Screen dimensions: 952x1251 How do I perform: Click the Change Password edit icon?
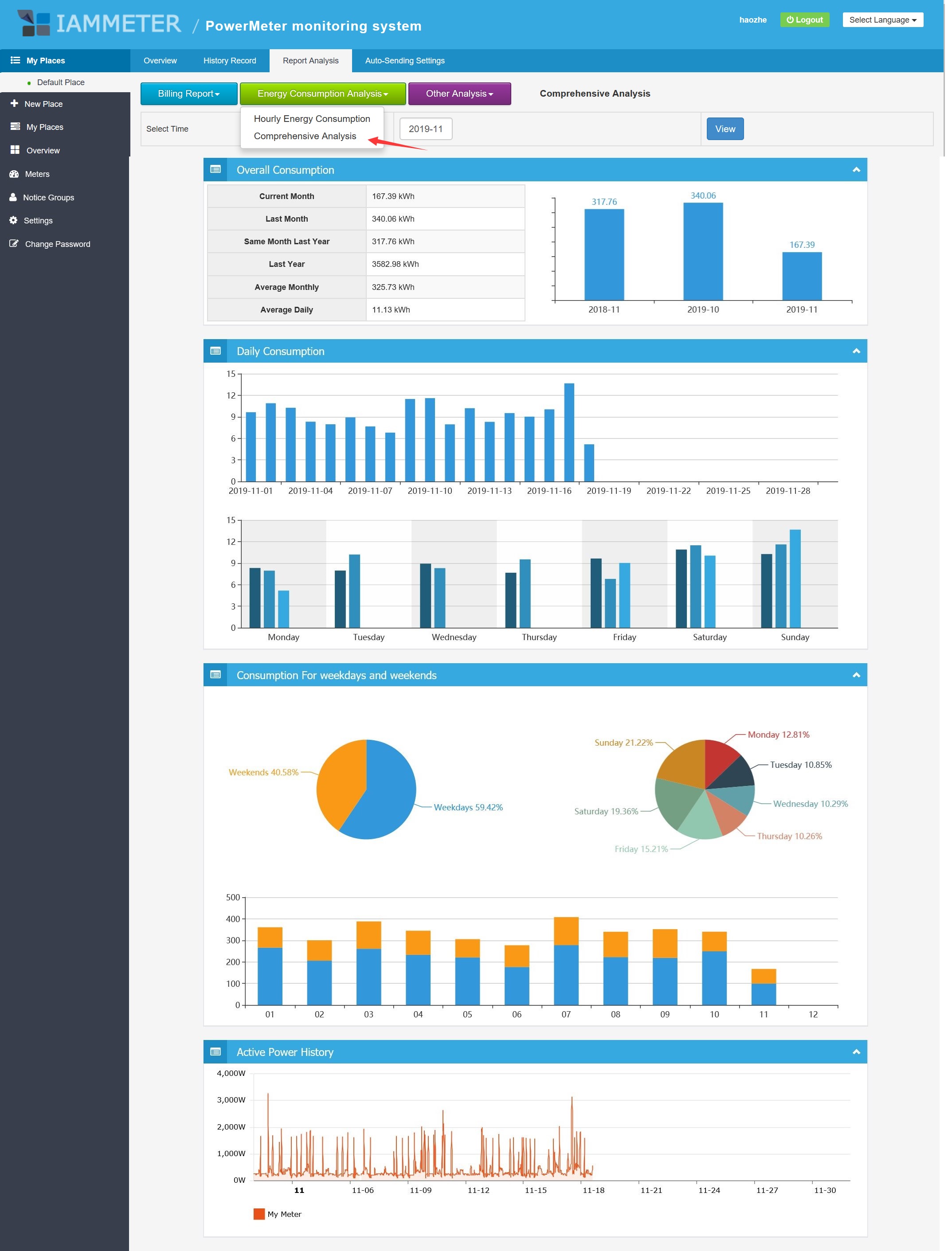click(x=14, y=244)
